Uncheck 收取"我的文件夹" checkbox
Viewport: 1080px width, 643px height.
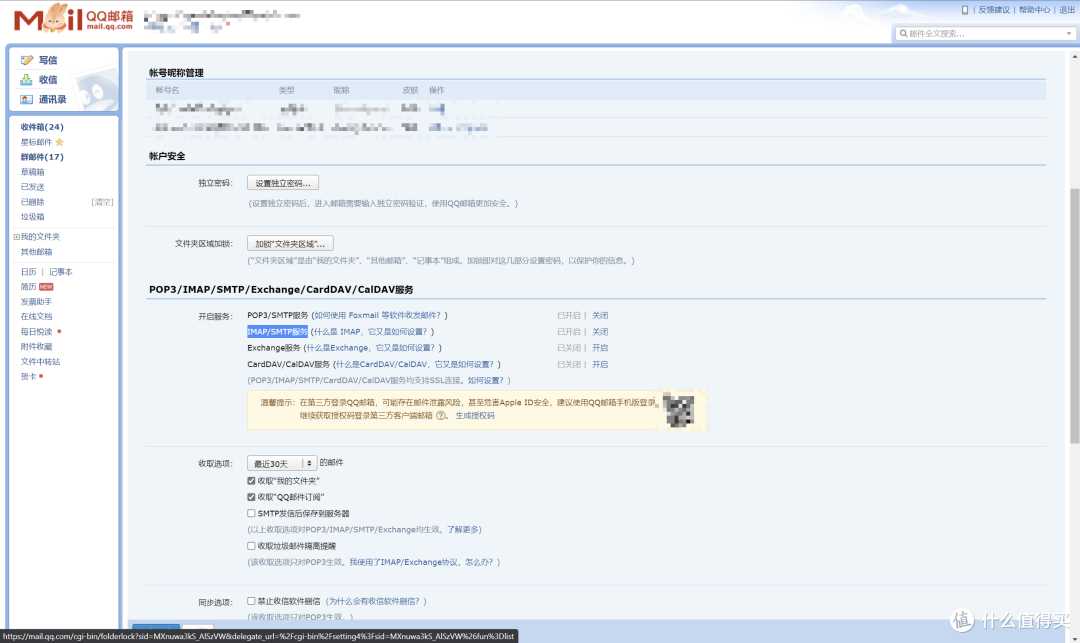pyautogui.click(x=252, y=481)
